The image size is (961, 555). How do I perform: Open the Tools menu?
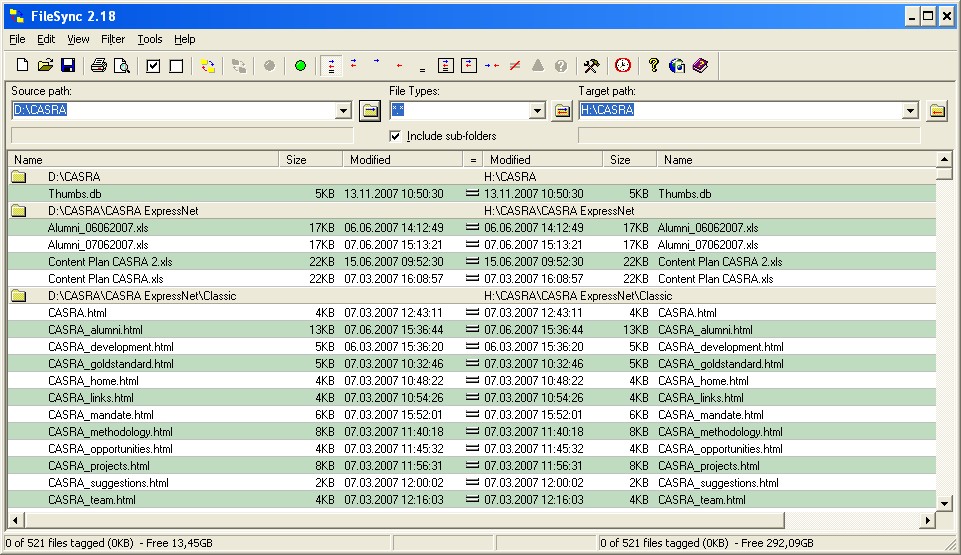click(150, 39)
